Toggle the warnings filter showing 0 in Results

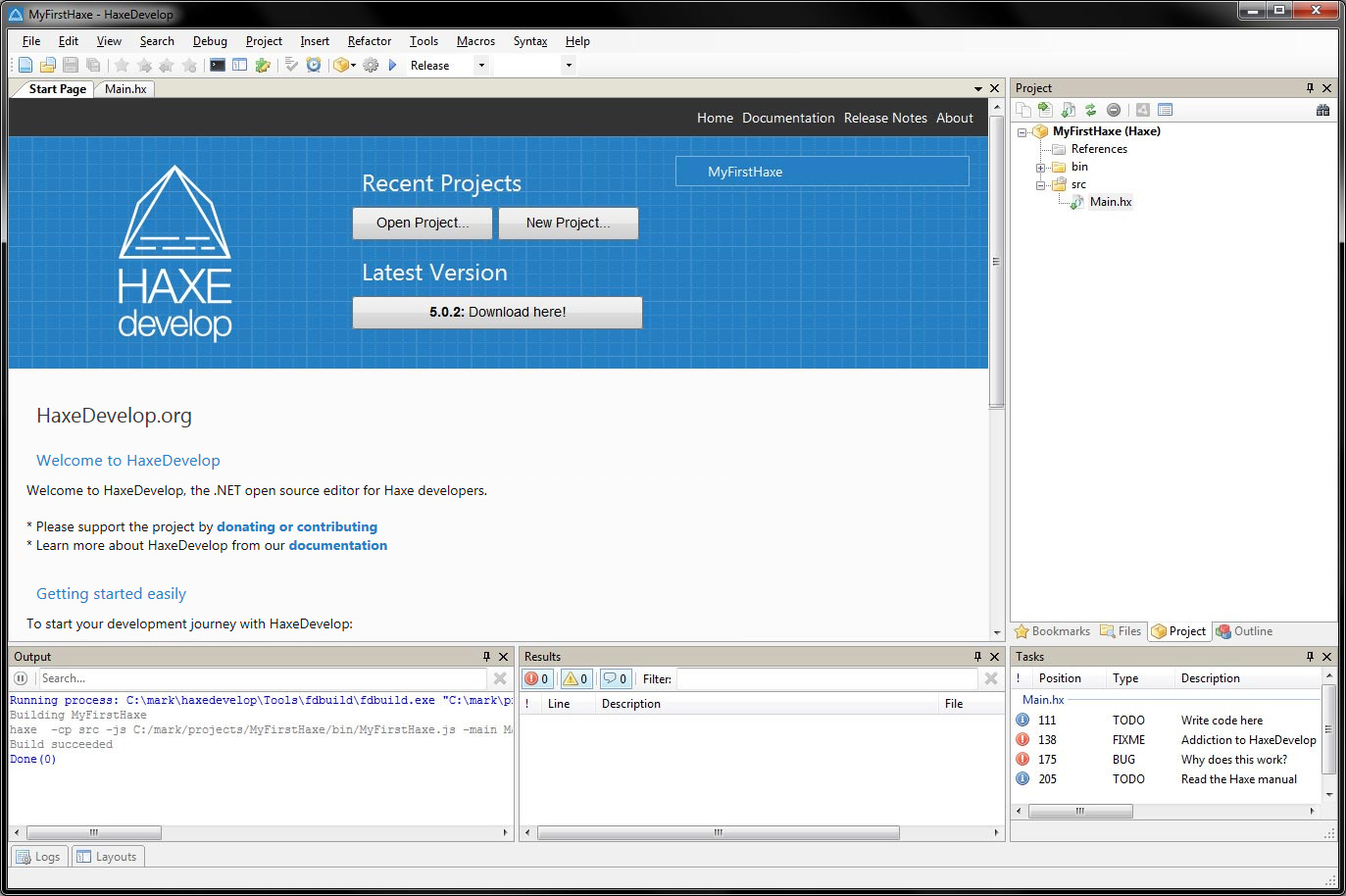pos(576,678)
